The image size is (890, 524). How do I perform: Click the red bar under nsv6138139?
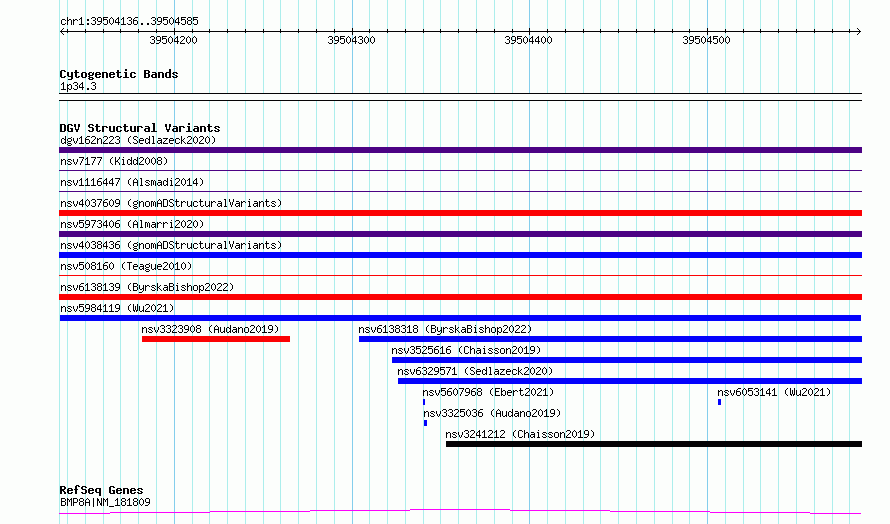(460, 297)
